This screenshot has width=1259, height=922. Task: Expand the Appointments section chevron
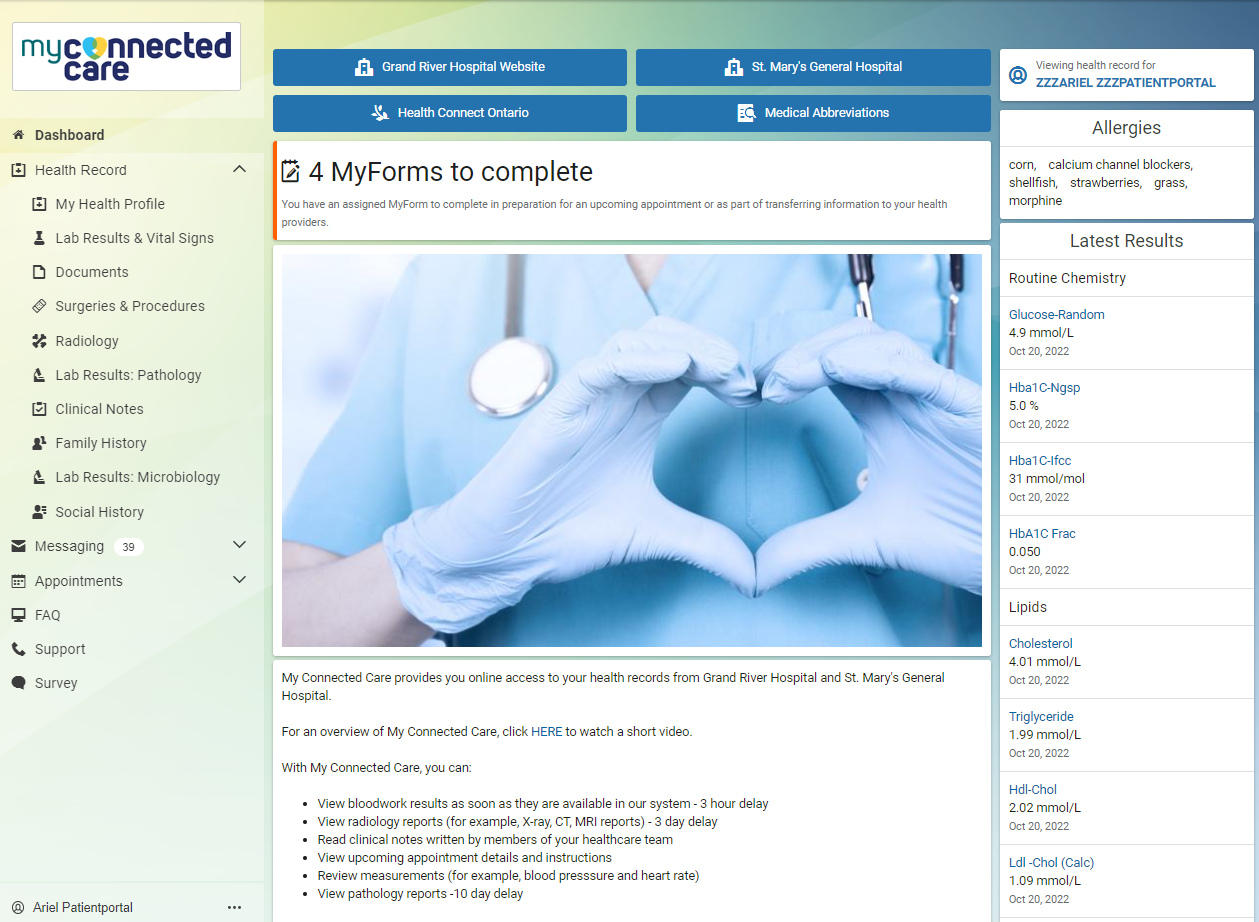coord(239,580)
